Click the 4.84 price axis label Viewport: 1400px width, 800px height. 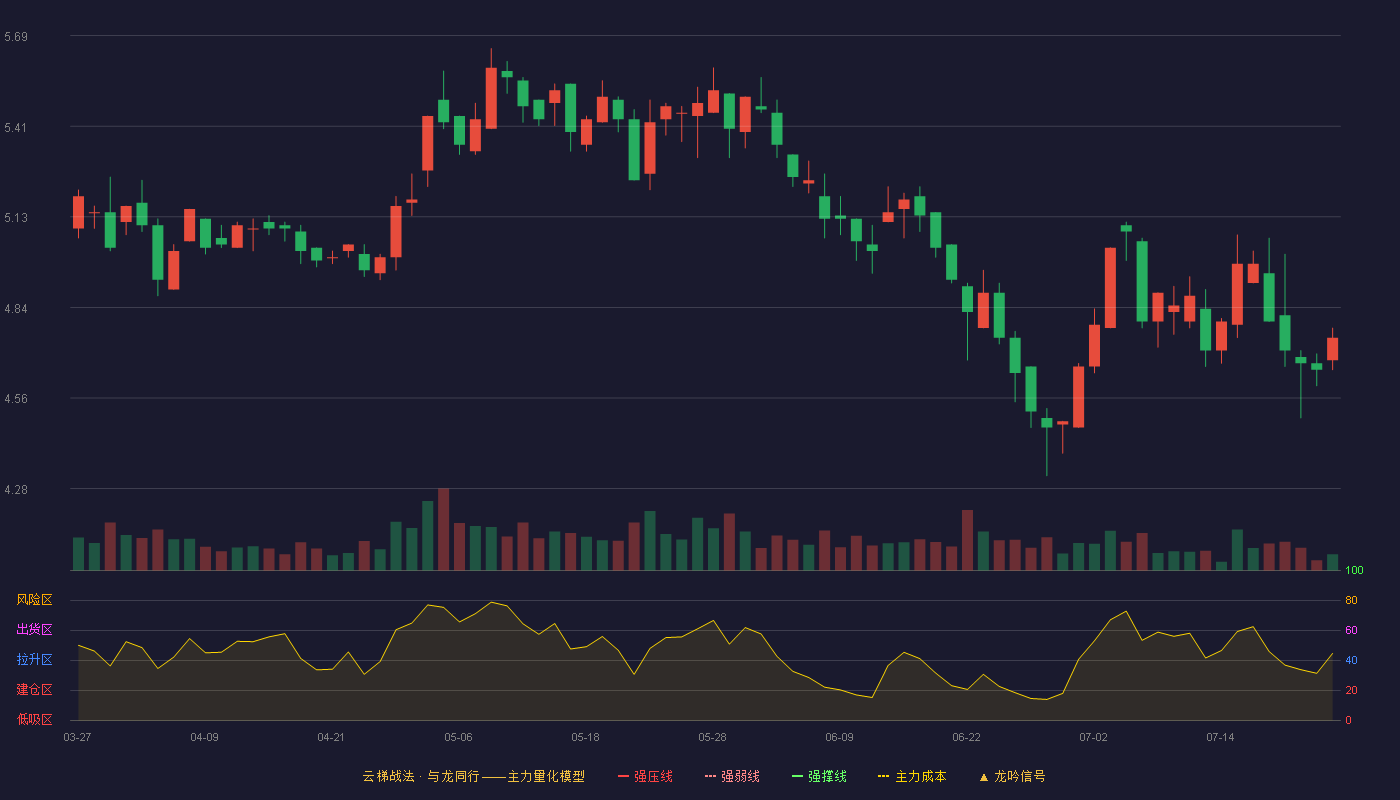pos(16,309)
